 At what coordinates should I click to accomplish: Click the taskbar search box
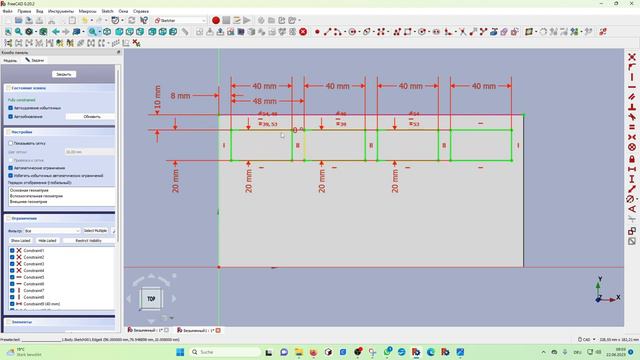point(225,352)
